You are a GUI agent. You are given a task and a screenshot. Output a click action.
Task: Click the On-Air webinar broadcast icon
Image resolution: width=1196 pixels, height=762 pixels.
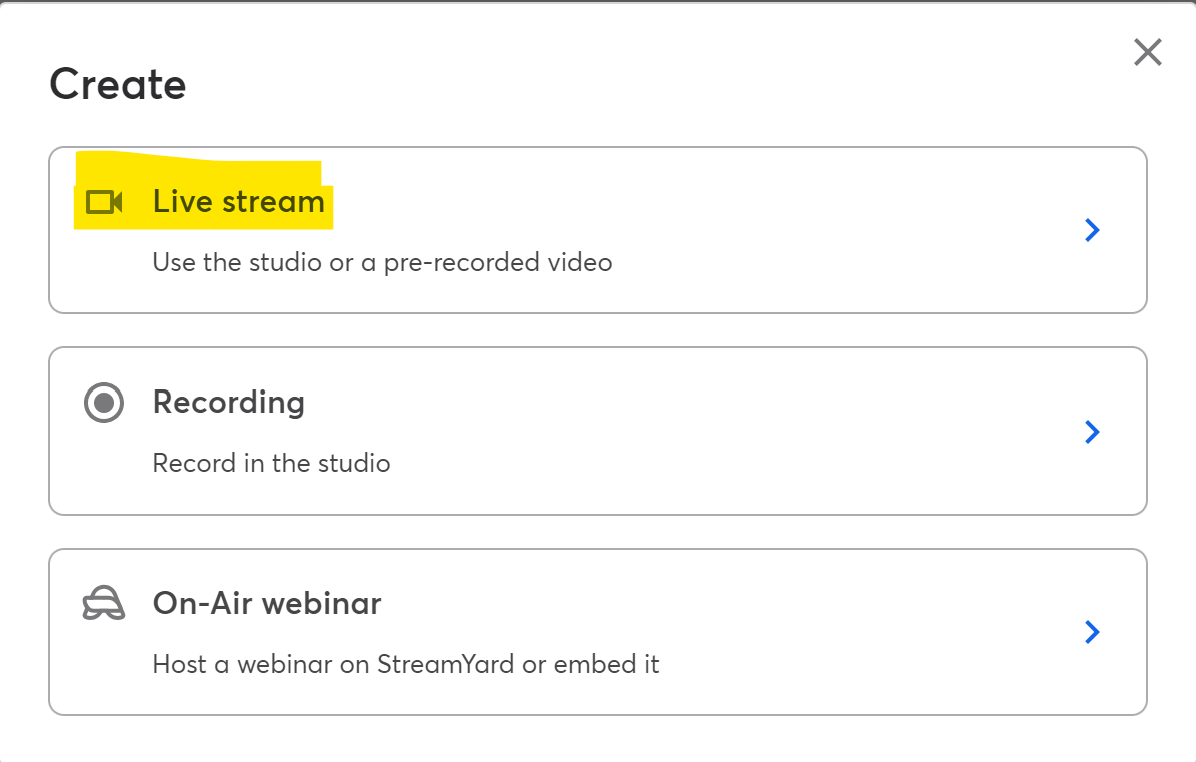104,603
